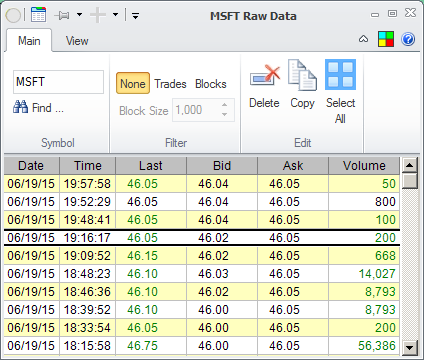
Task: Open the customize quick access toolbar arrow
Action: pyautogui.click(x=135, y=16)
